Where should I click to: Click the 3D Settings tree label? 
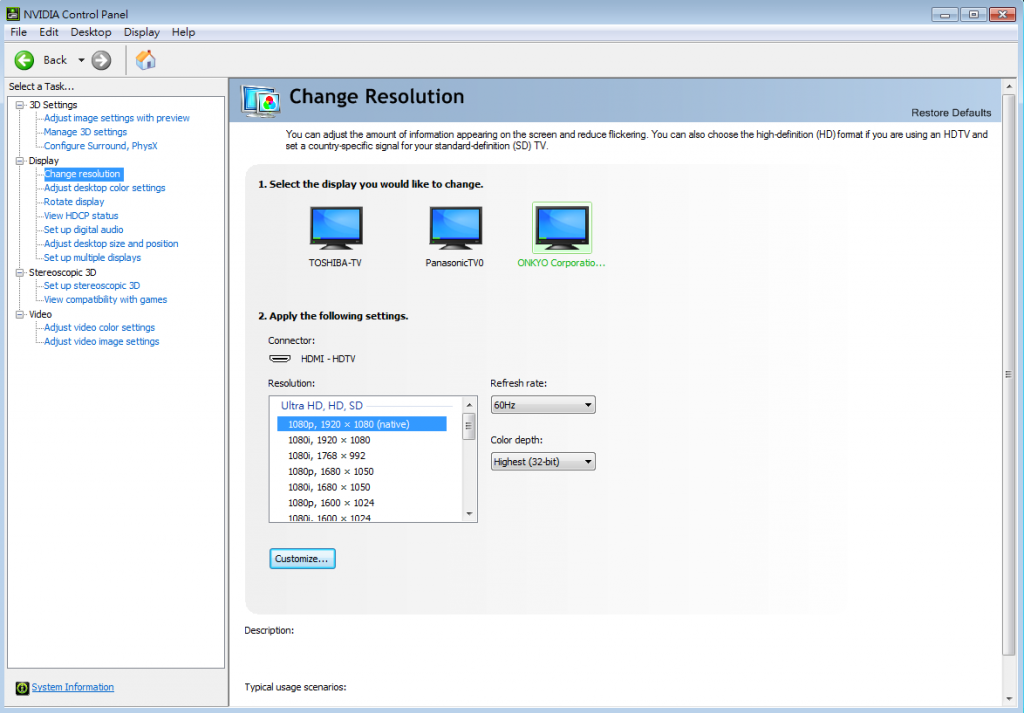pyautogui.click(x=53, y=104)
